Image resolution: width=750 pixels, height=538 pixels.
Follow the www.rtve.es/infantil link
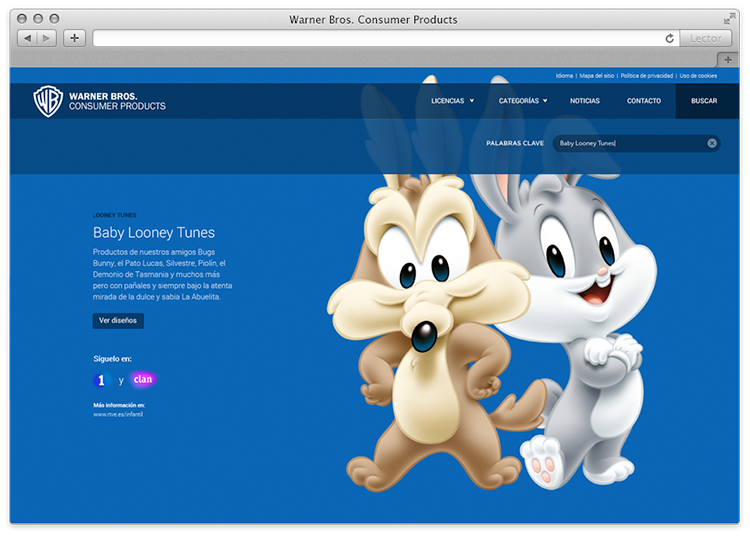click(x=118, y=413)
